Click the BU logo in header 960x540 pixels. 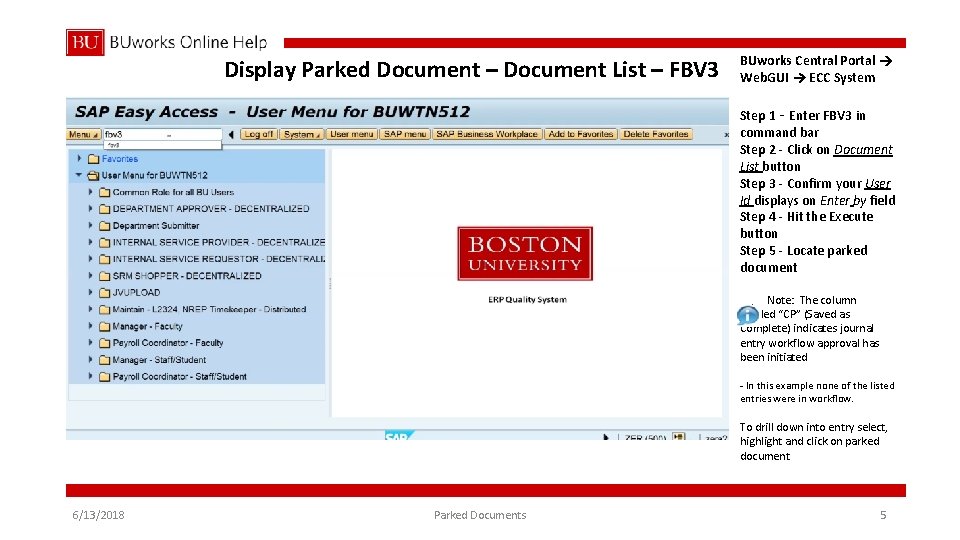85,42
